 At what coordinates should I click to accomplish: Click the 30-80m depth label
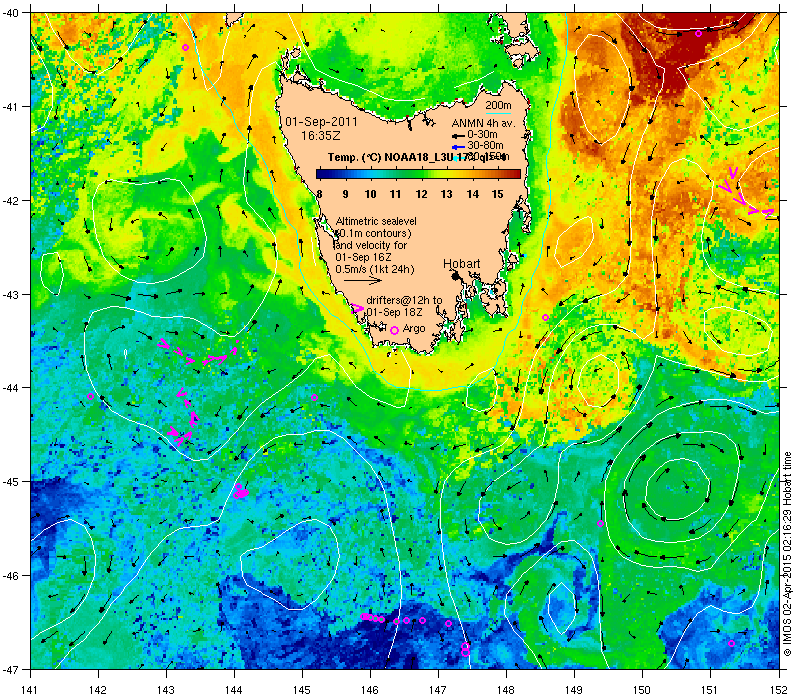tap(485, 146)
